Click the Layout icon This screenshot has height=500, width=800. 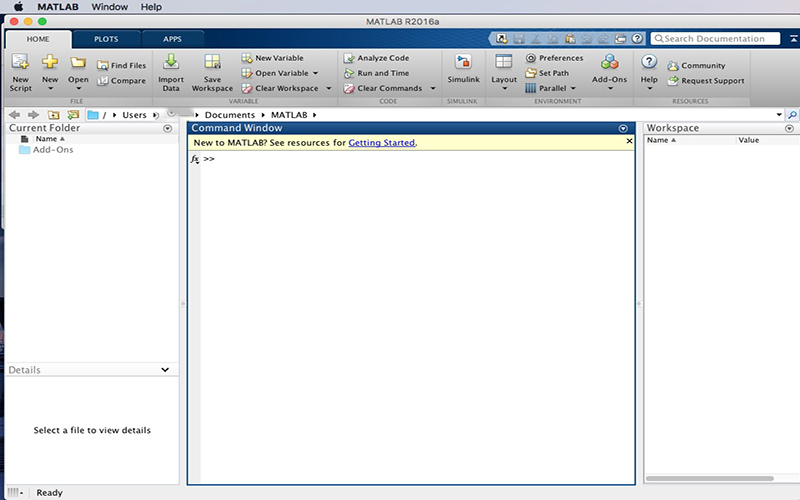(504, 62)
